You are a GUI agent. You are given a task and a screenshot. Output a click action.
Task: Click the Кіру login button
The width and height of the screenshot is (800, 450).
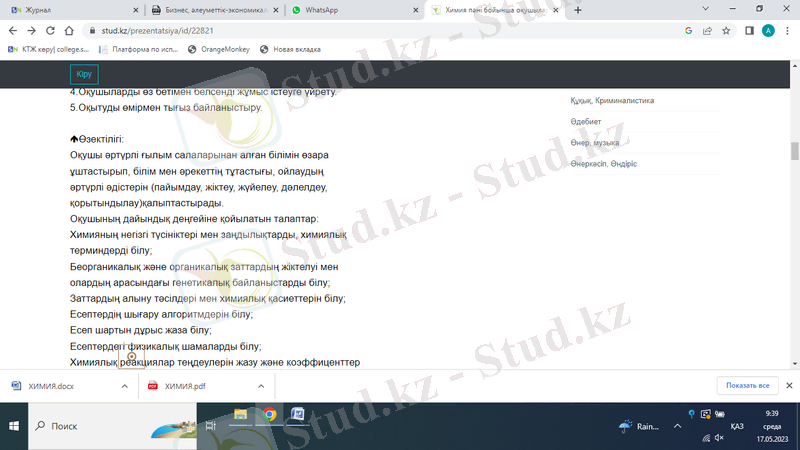(x=84, y=74)
